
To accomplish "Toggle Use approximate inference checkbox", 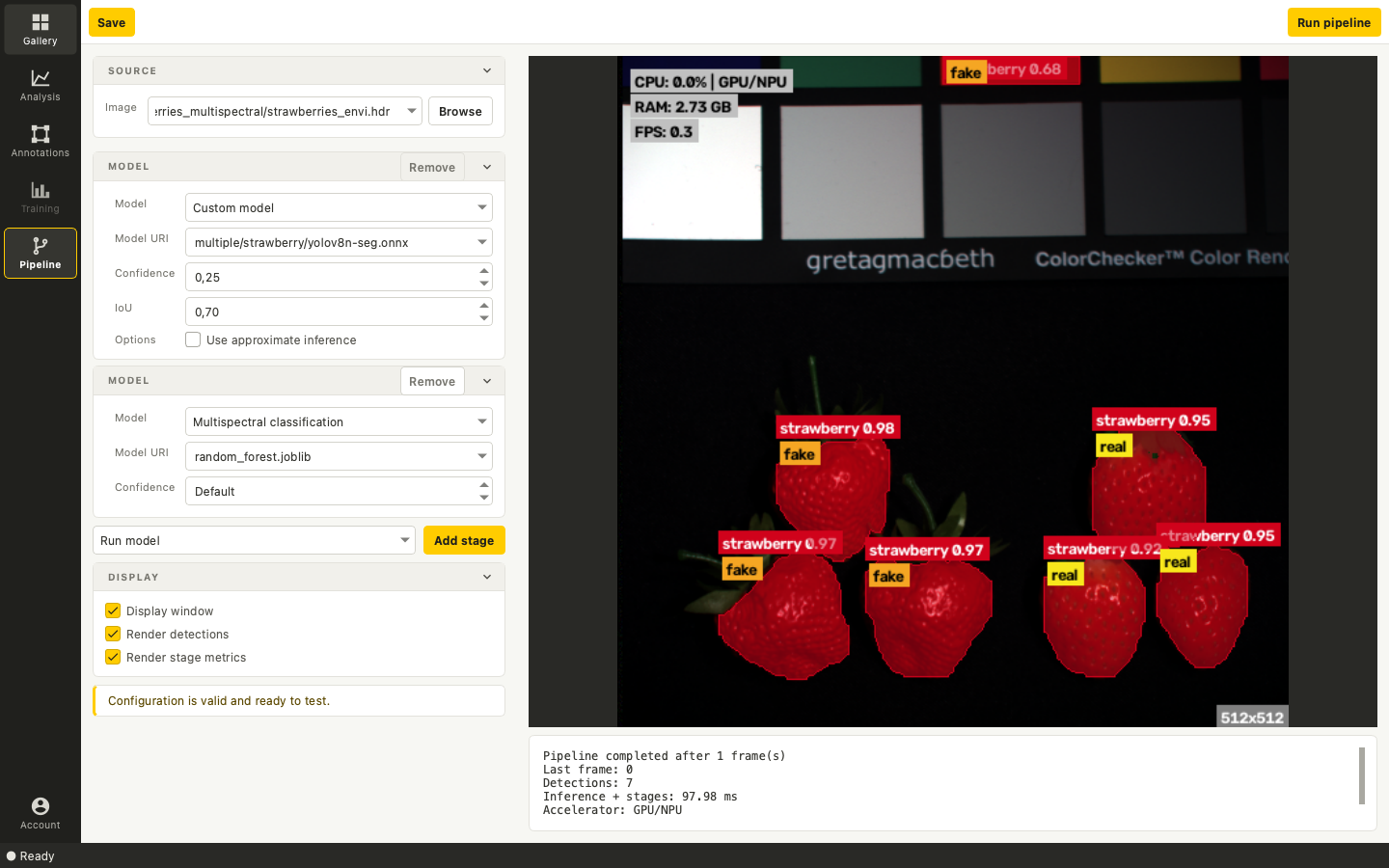I will click(193, 339).
